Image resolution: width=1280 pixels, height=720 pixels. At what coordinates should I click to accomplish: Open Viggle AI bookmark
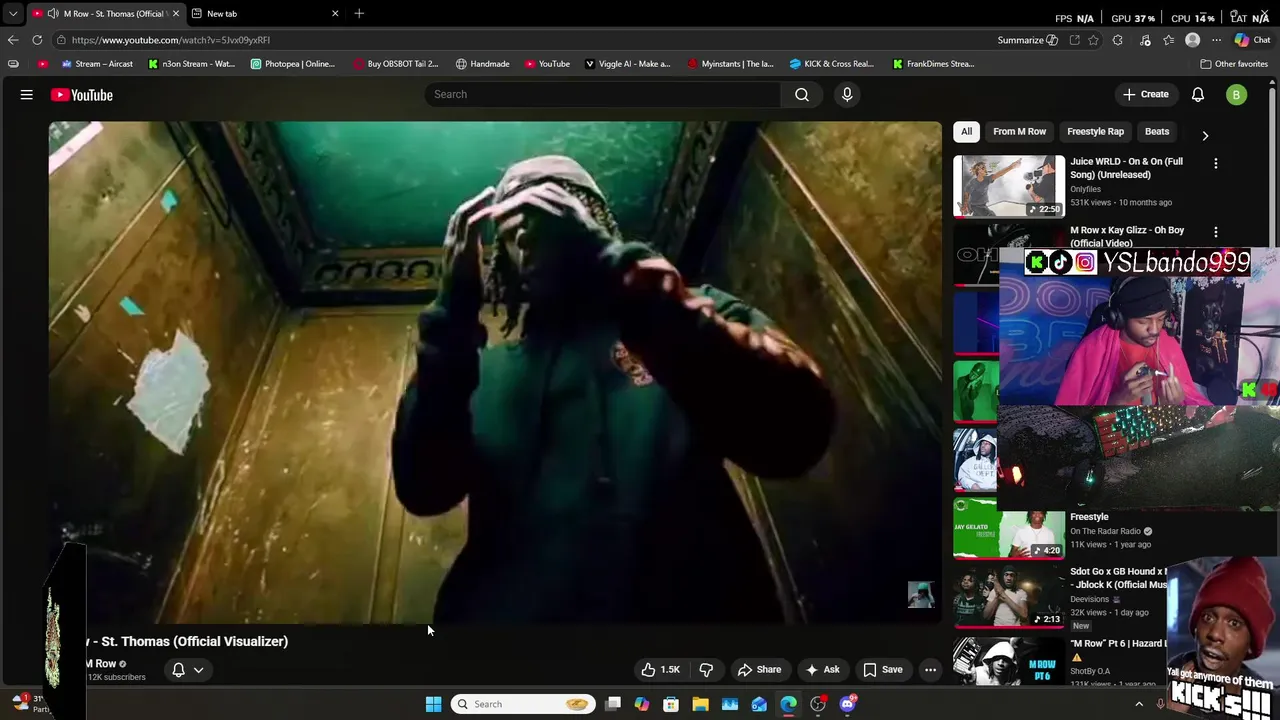[x=627, y=64]
